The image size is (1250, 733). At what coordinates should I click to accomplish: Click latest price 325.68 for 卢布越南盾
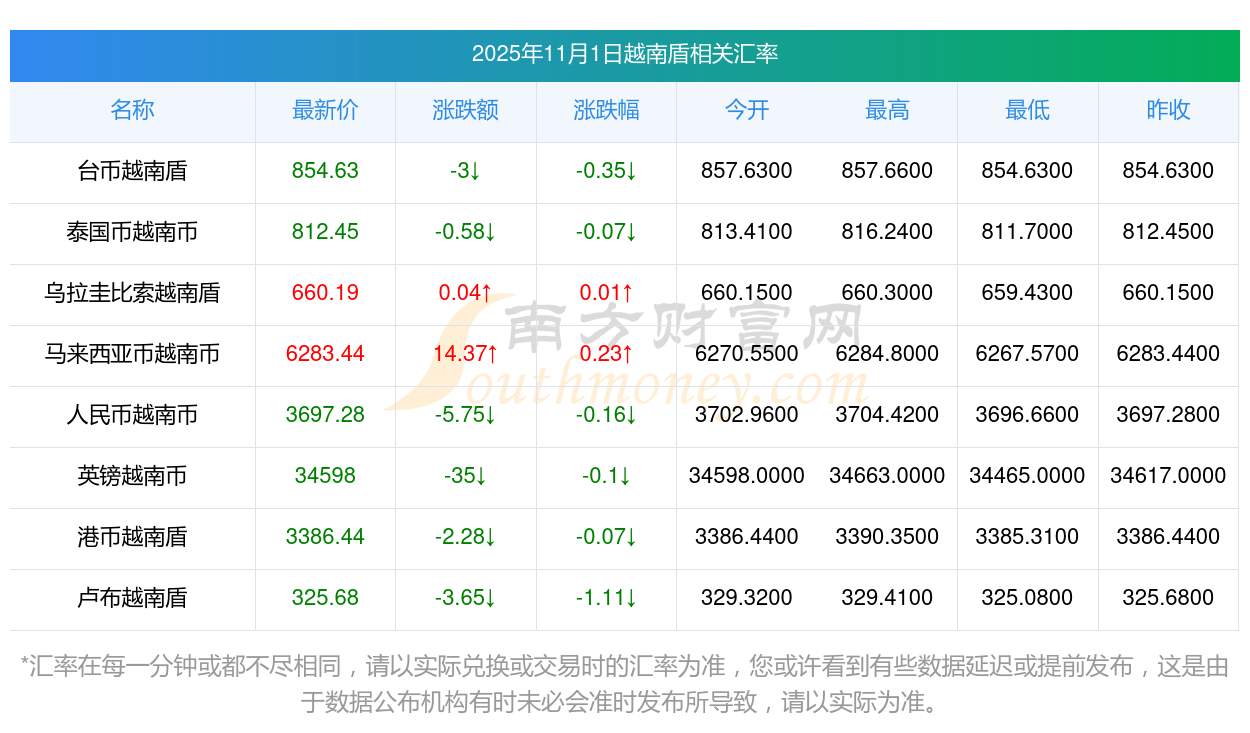[325, 598]
